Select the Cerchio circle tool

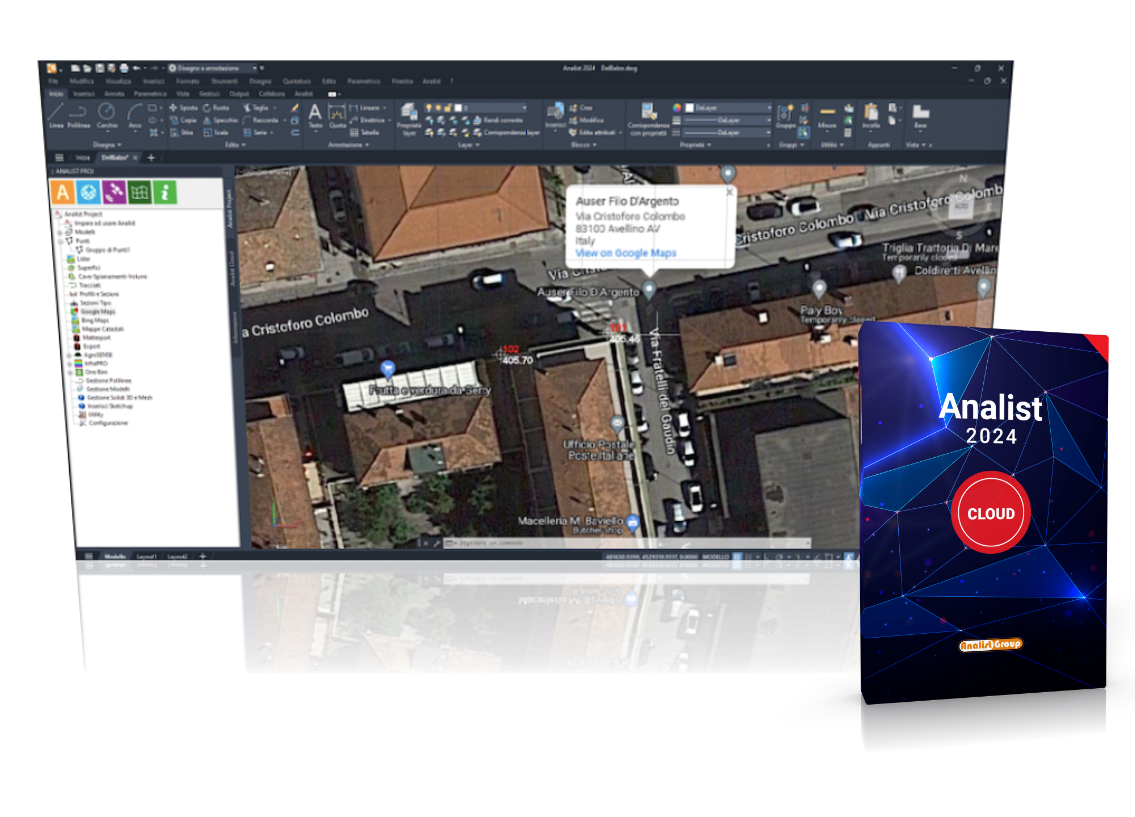tap(107, 115)
